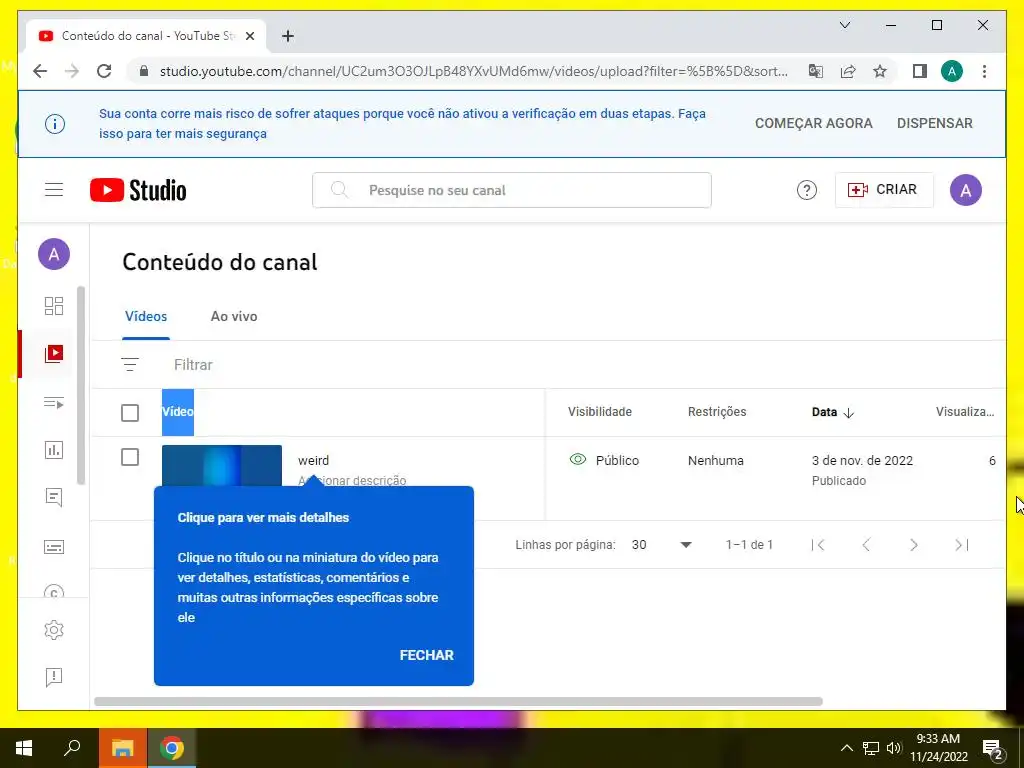
Task: Click the Público visibility eye icon
Action: 578,460
